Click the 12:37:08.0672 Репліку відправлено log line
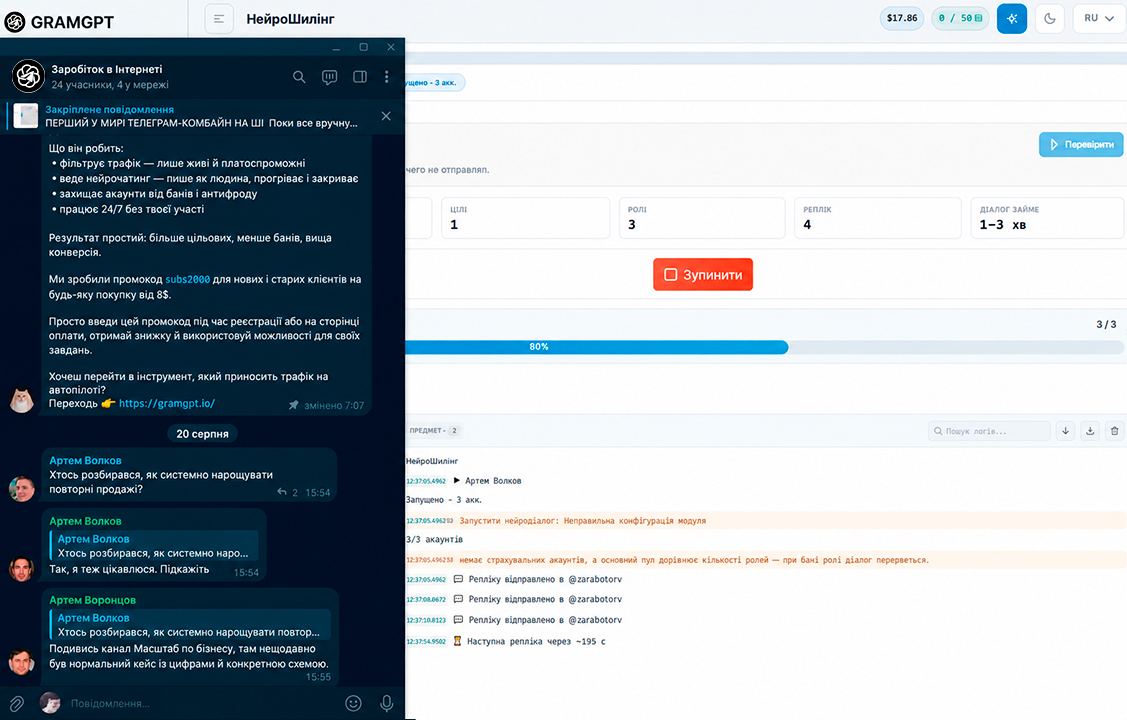This screenshot has height=720, width=1127. click(x=515, y=599)
